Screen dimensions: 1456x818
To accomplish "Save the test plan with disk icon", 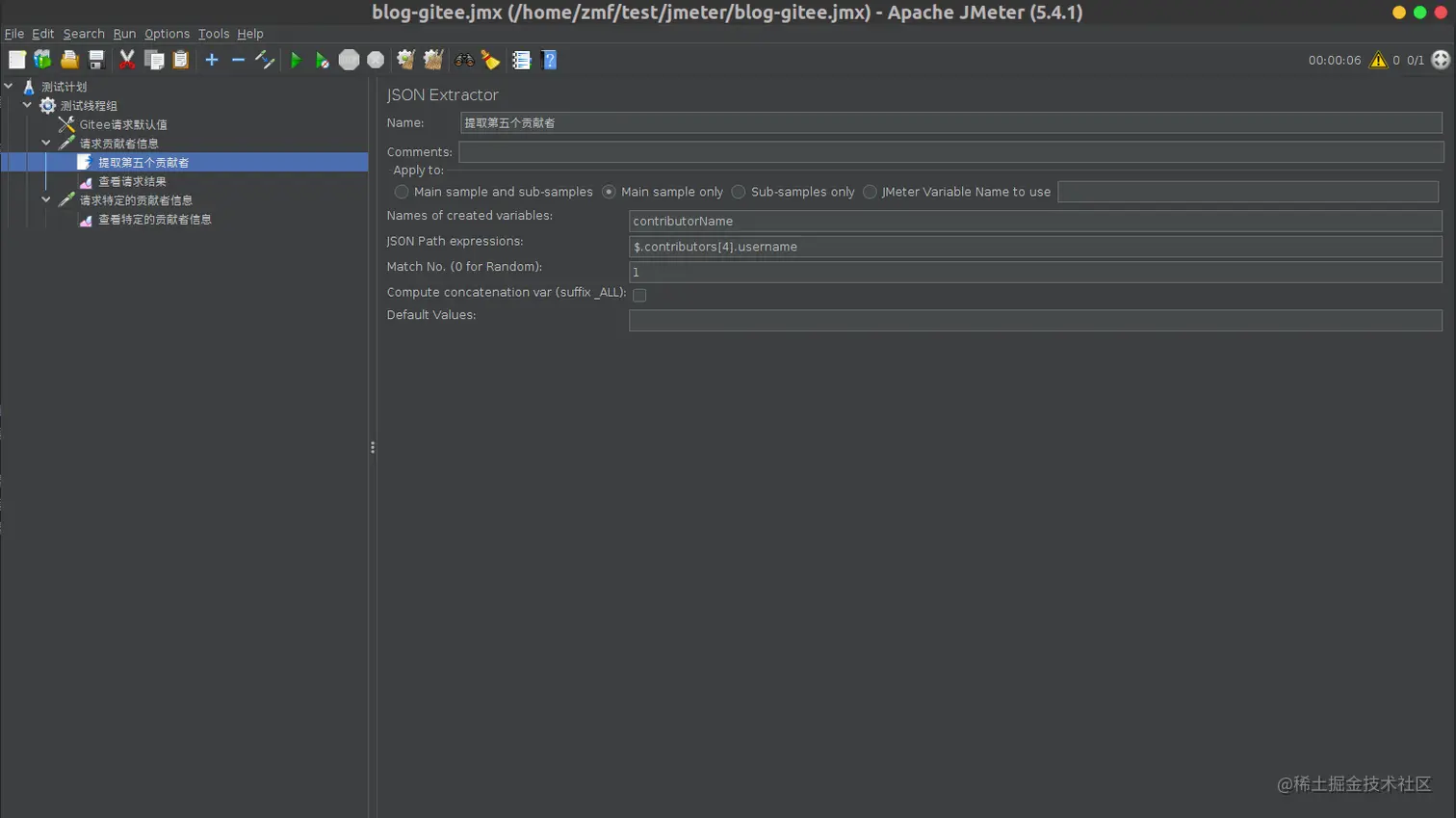I will coord(96,60).
